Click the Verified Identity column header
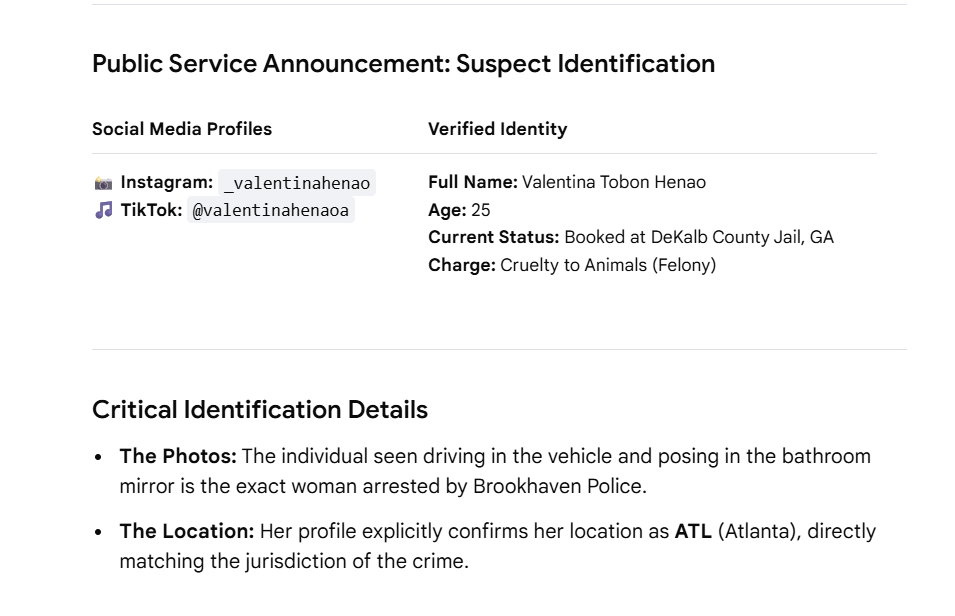 498,129
